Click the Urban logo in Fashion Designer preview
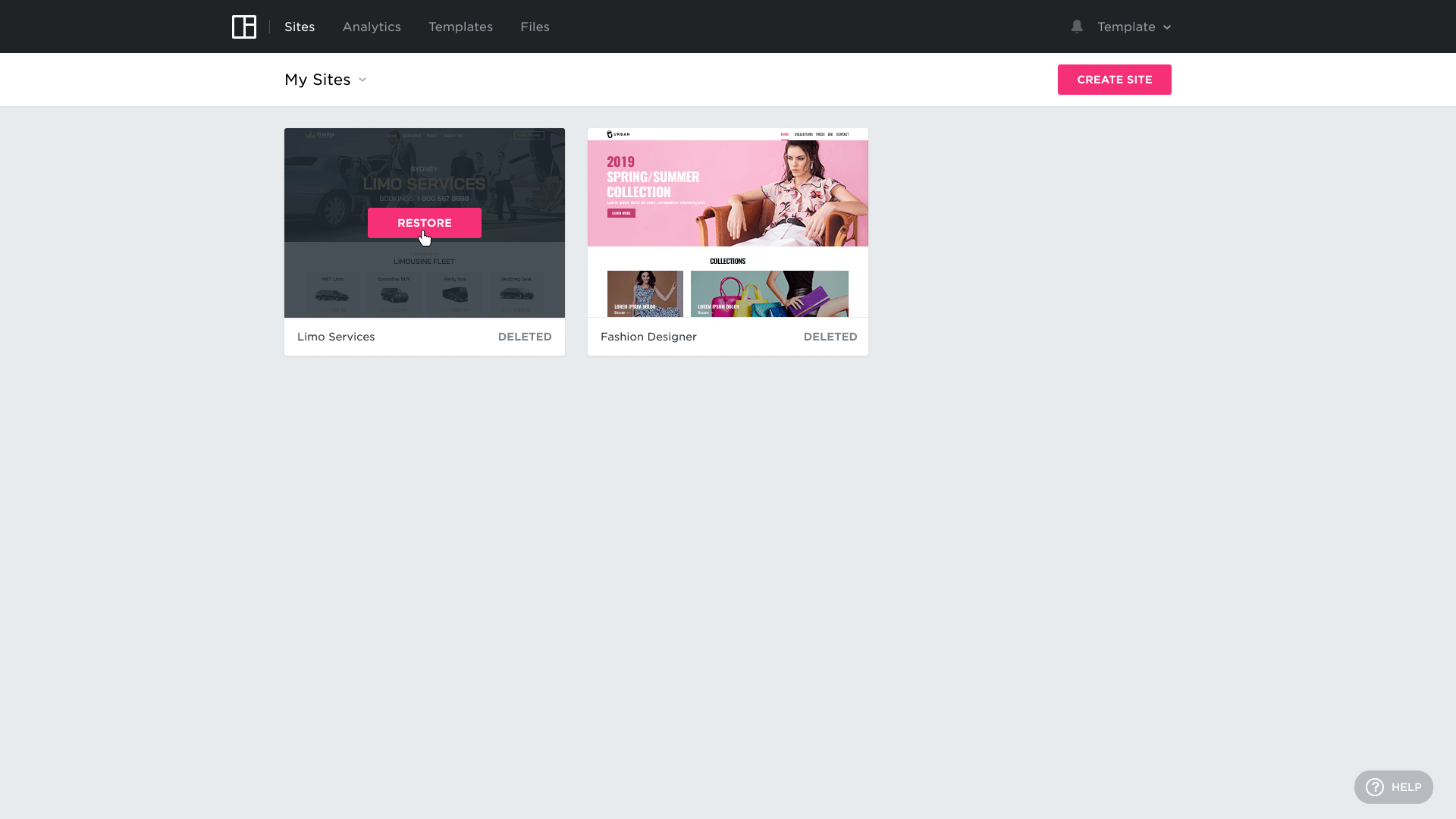This screenshot has height=819, width=1456. coord(618,134)
